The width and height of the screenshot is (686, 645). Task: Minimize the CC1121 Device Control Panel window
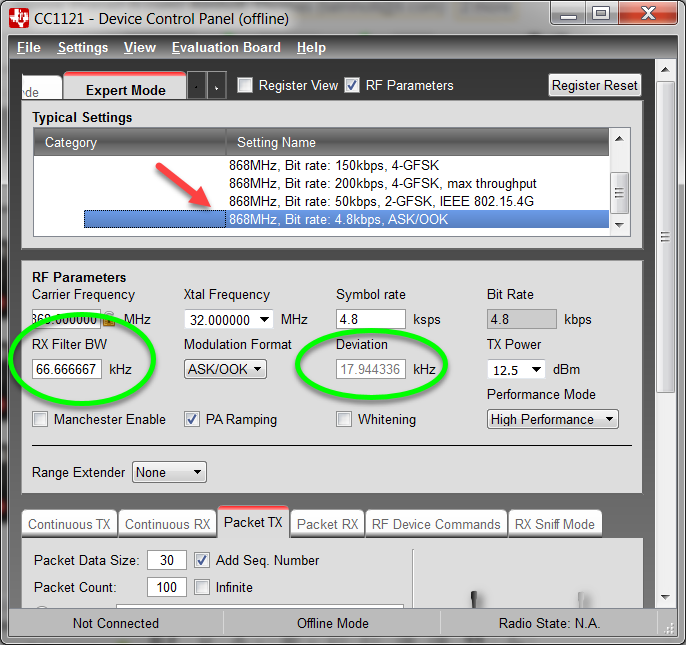pos(568,14)
